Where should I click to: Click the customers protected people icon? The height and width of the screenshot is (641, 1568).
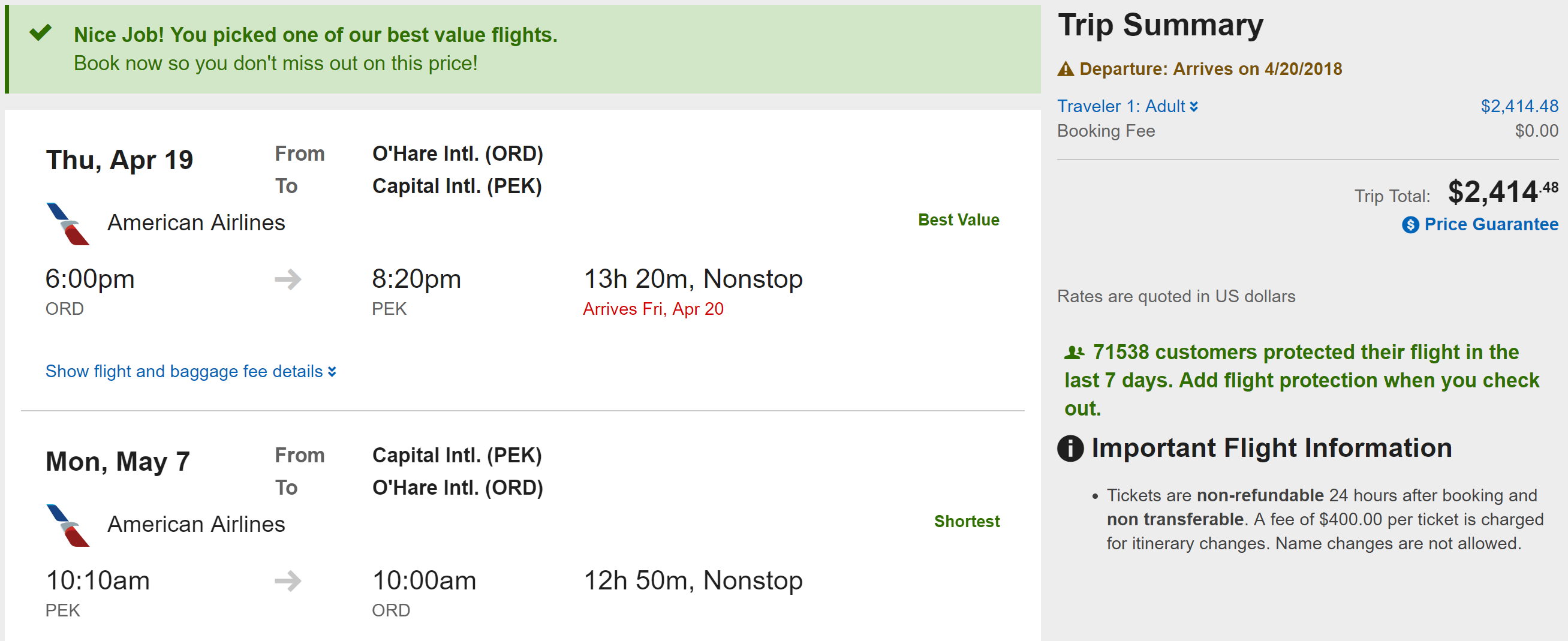(1074, 353)
